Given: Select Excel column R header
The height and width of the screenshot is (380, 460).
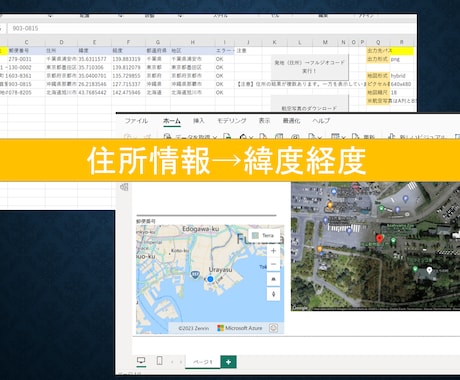Looking at the screenshot, I should point(402,42).
